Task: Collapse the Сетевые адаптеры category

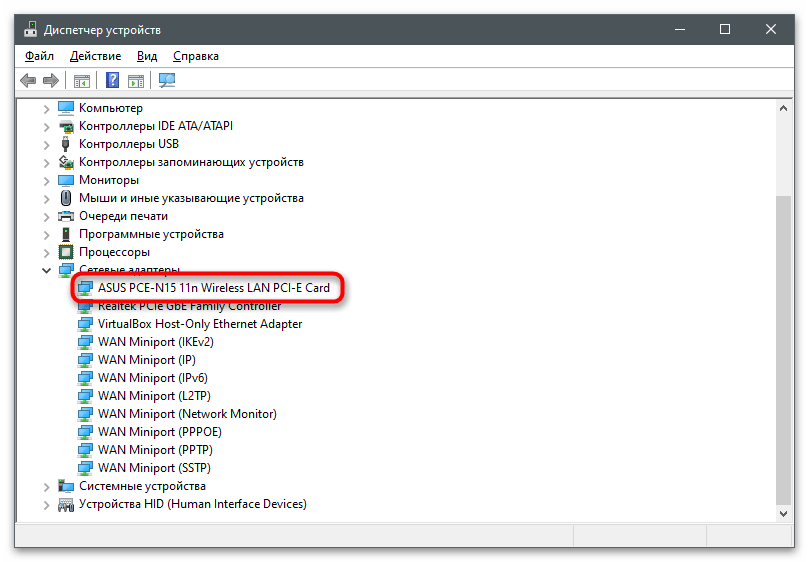Action: click(46, 270)
